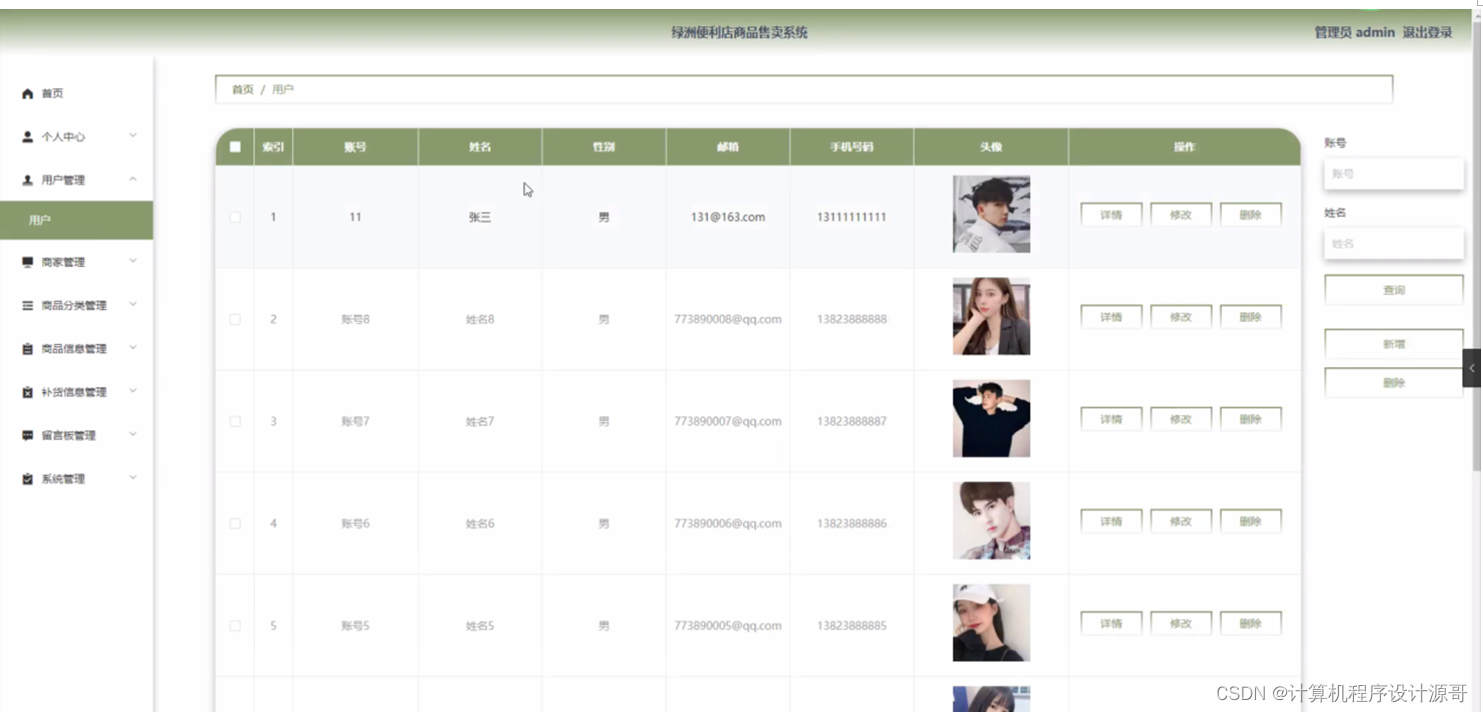The height and width of the screenshot is (712, 1483).
Task: Open the 商家管理 menu label
Action: [x=63, y=262]
